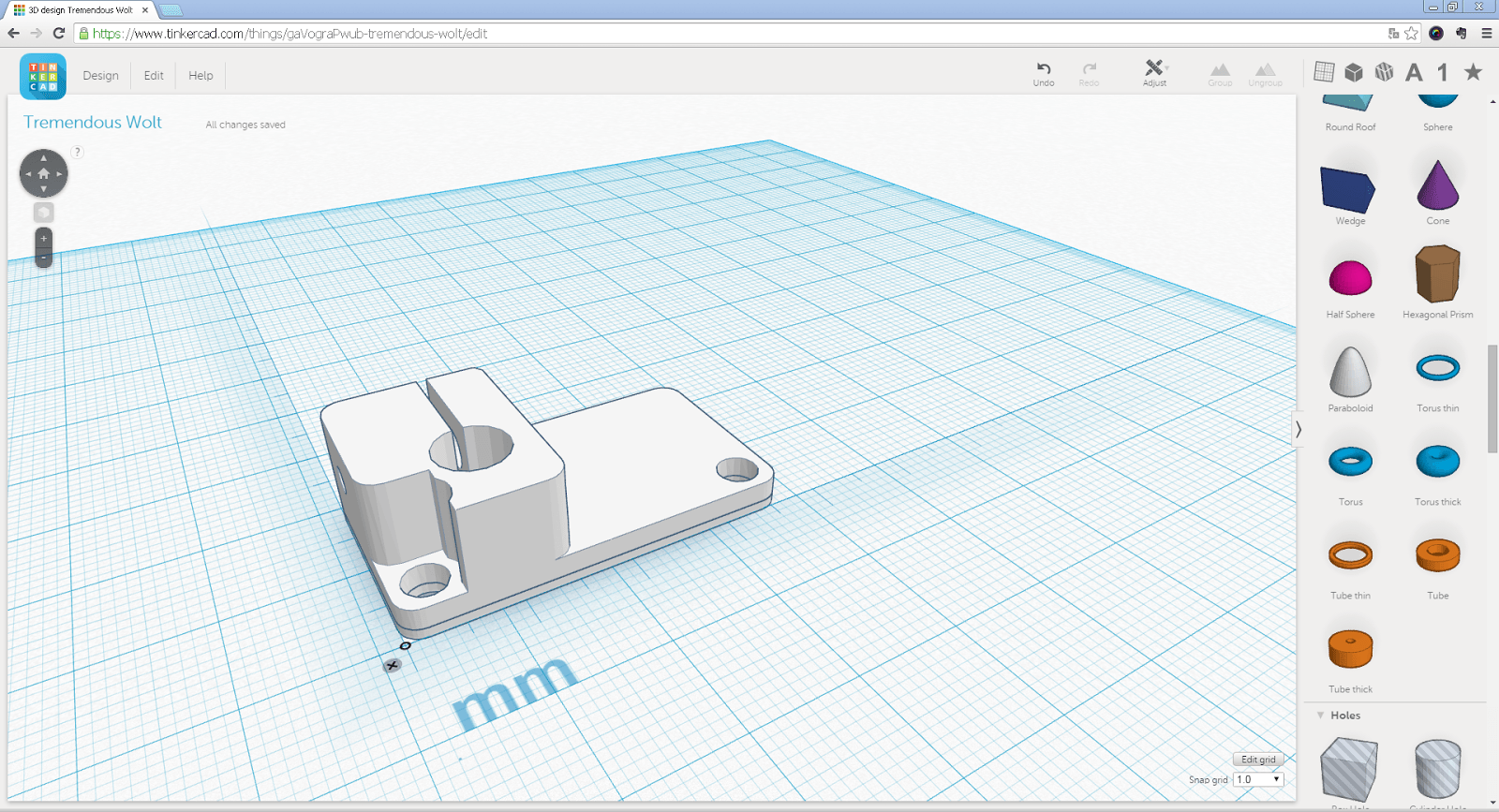Reload the browser page
The height and width of the screenshot is (812, 1499).
click(x=58, y=34)
